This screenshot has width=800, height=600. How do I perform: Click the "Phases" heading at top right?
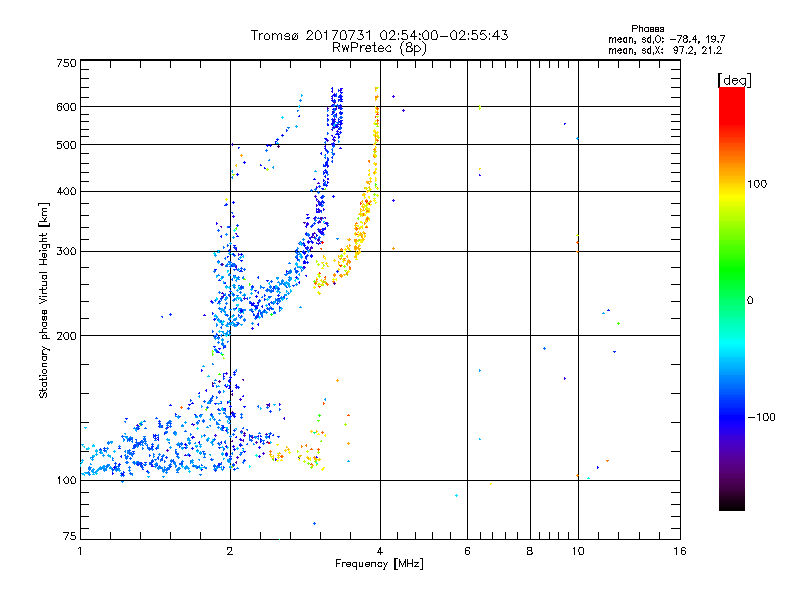(647, 29)
